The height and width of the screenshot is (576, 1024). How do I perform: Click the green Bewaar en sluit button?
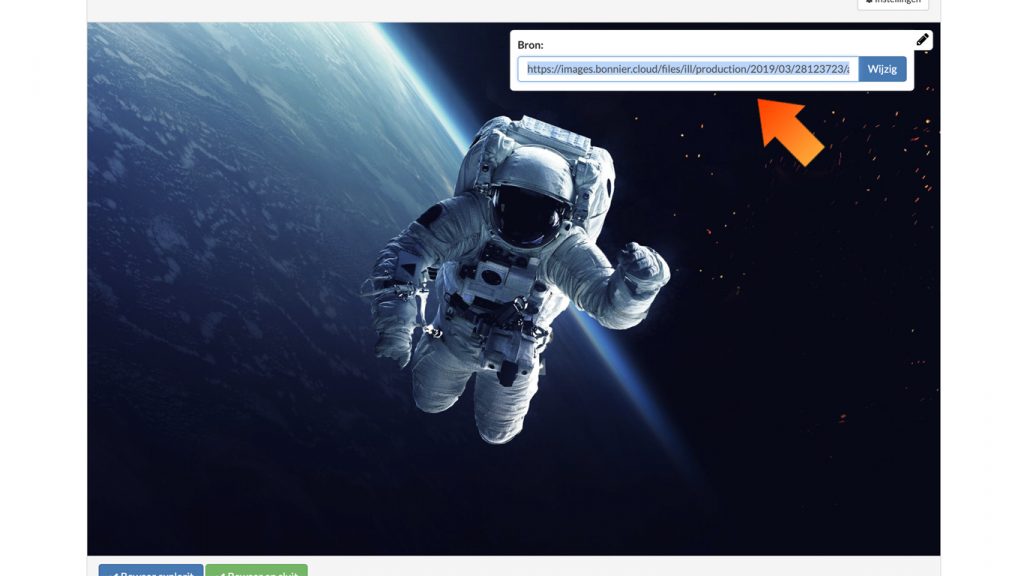pos(257,570)
